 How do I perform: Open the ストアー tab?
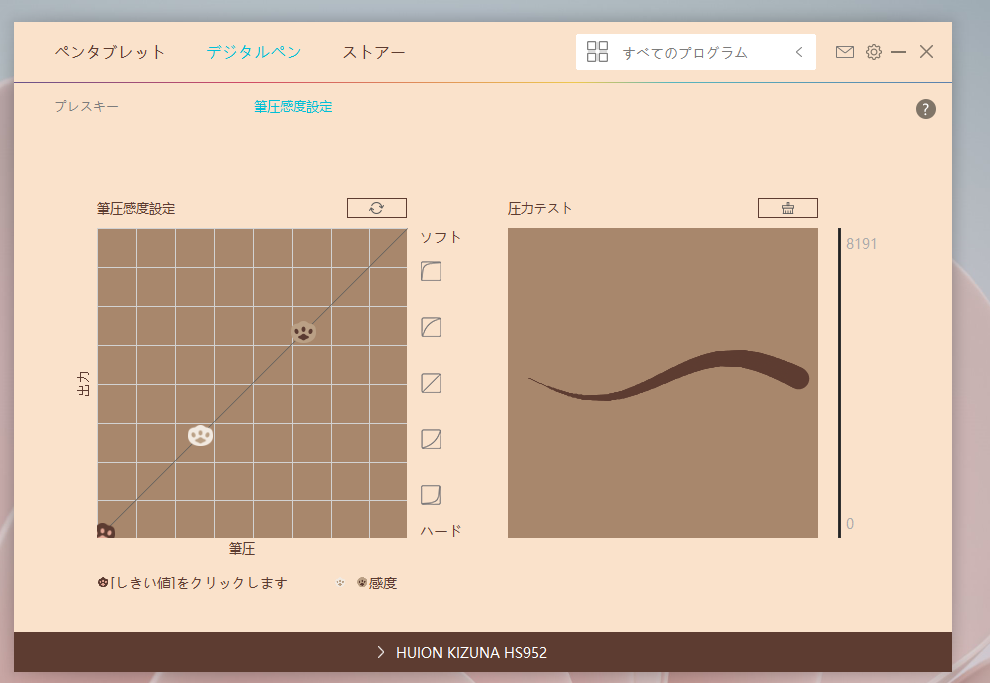(374, 52)
